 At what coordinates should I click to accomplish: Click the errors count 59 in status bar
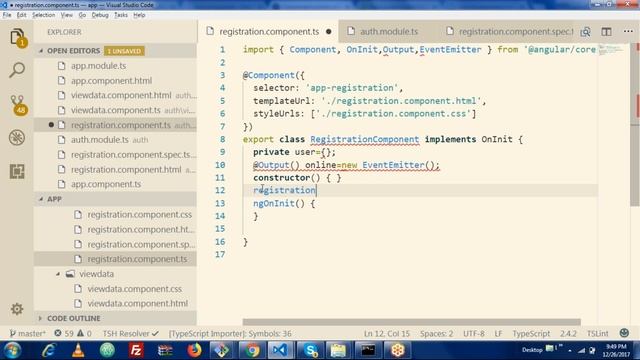click(x=64, y=333)
